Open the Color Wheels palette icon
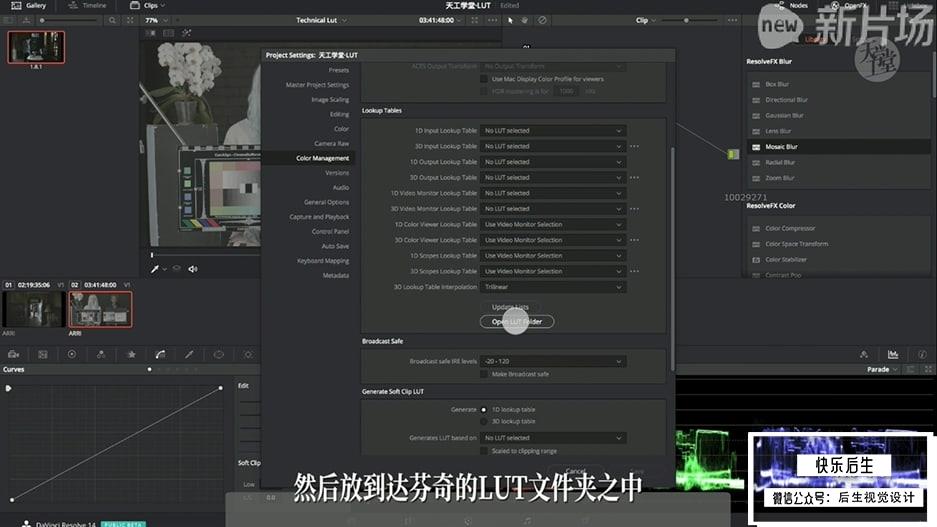937x527 pixels. point(72,354)
